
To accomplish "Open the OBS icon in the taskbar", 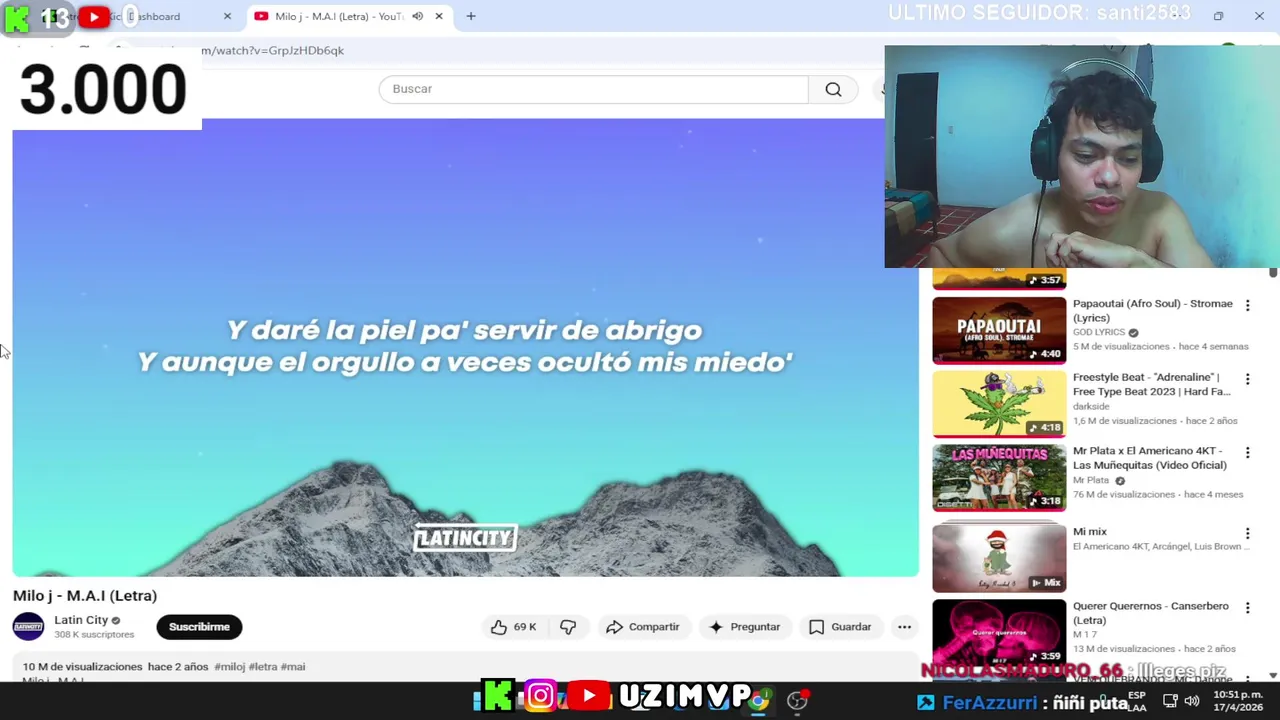I will 797,701.
